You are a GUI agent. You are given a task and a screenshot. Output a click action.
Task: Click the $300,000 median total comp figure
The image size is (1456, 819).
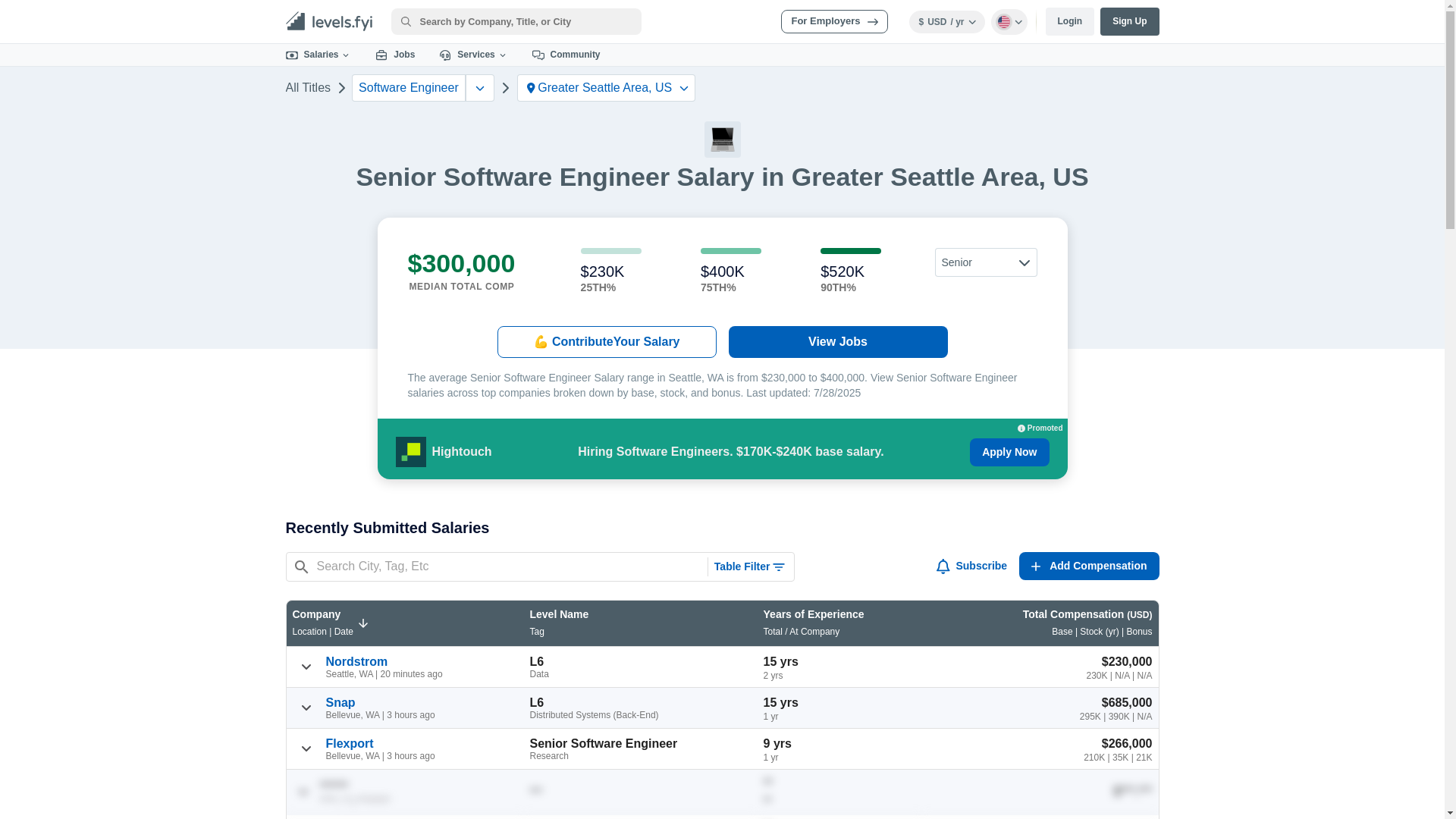point(461,264)
